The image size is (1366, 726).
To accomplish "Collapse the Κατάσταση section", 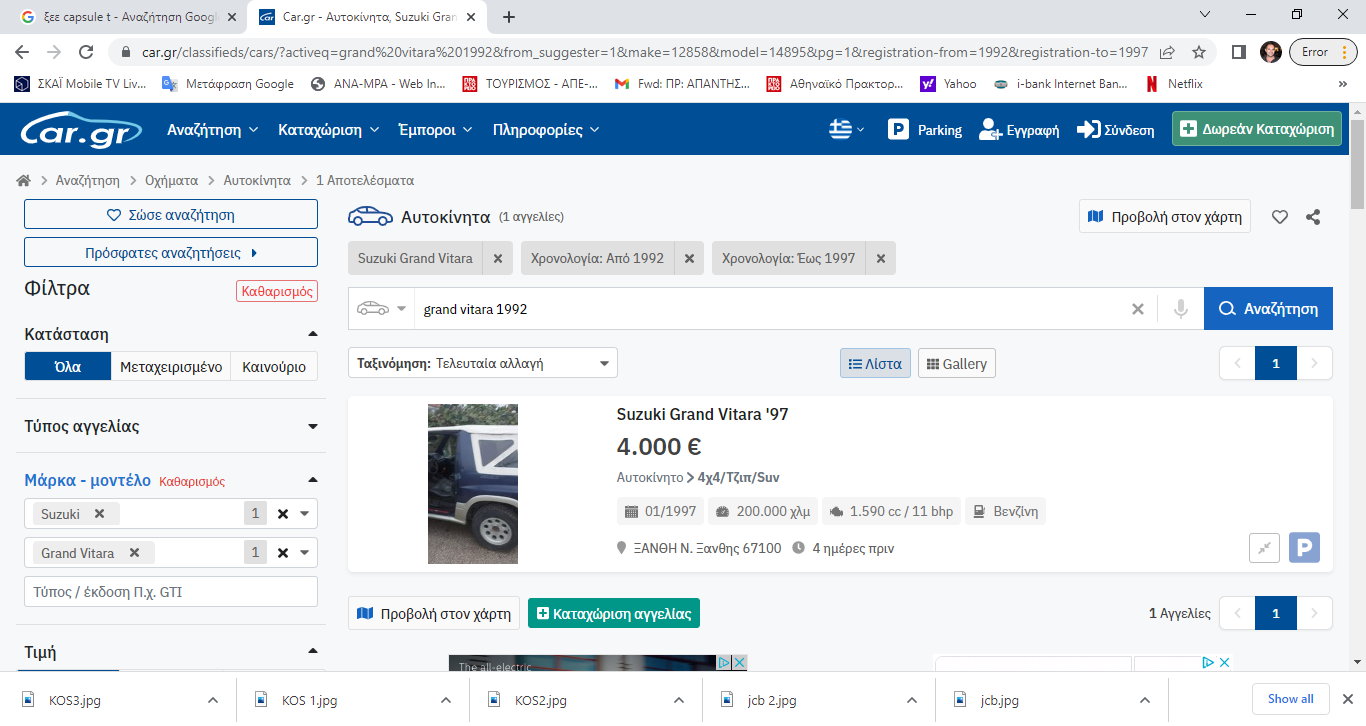I will (x=313, y=334).
